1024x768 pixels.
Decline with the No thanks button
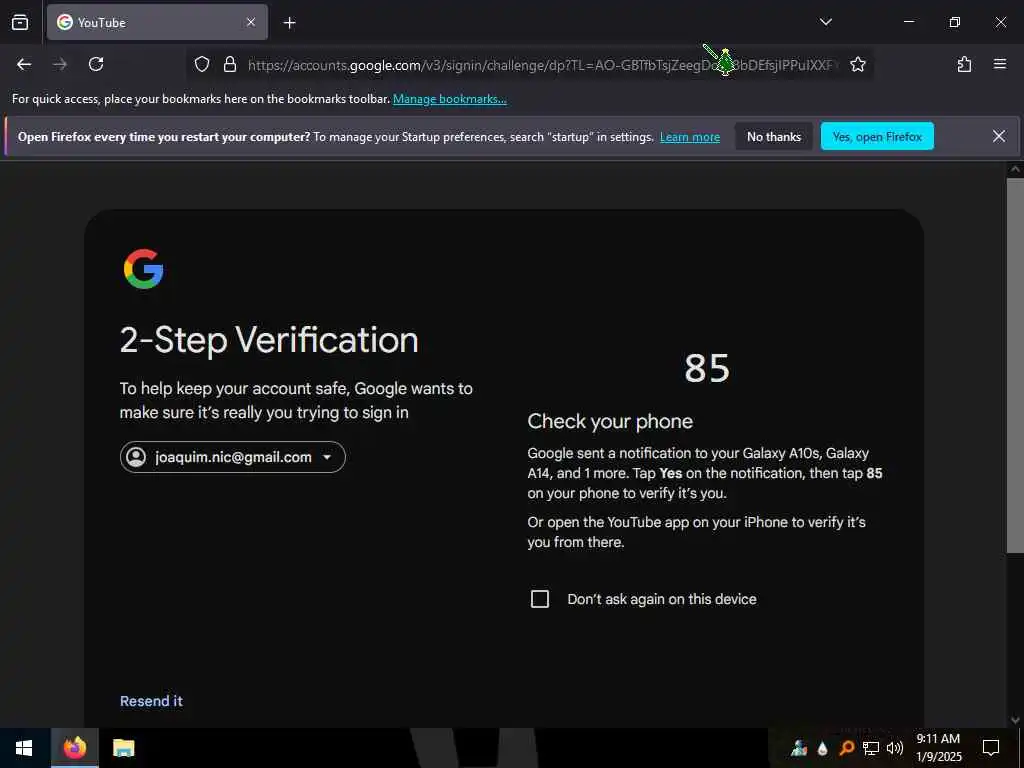click(x=774, y=136)
